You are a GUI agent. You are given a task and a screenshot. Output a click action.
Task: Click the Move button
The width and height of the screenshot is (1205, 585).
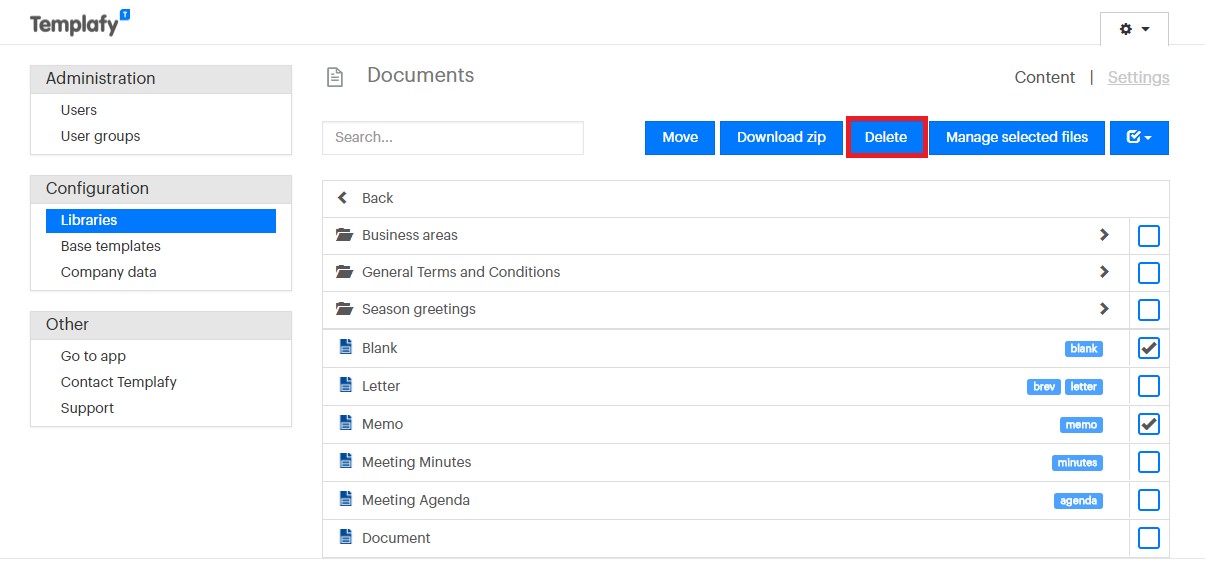pyautogui.click(x=680, y=138)
